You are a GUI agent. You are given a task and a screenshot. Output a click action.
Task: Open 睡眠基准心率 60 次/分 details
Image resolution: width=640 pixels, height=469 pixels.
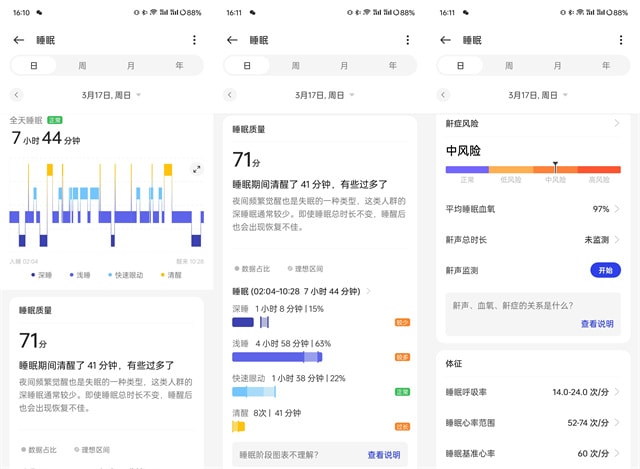(x=533, y=453)
